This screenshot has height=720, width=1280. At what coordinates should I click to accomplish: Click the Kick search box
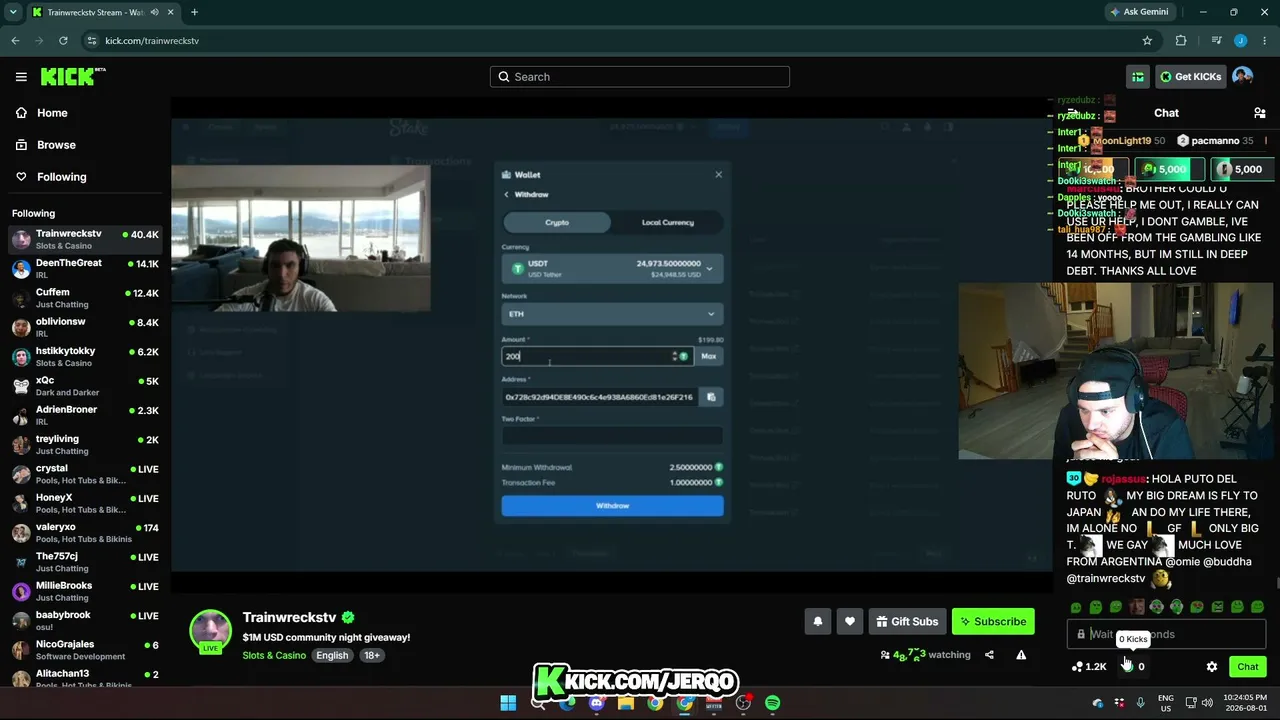tap(640, 77)
